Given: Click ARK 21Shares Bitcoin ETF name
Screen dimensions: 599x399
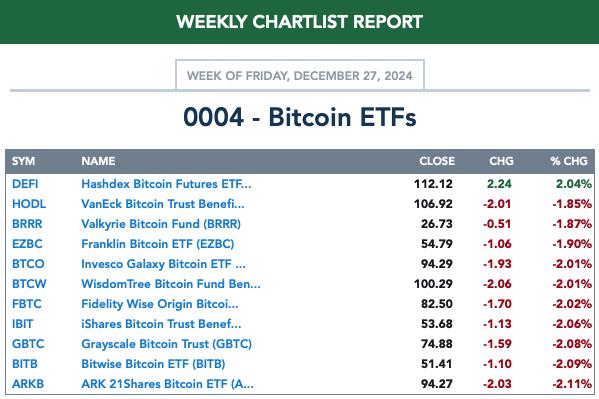Looking at the screenshot, I should (167, 383).
